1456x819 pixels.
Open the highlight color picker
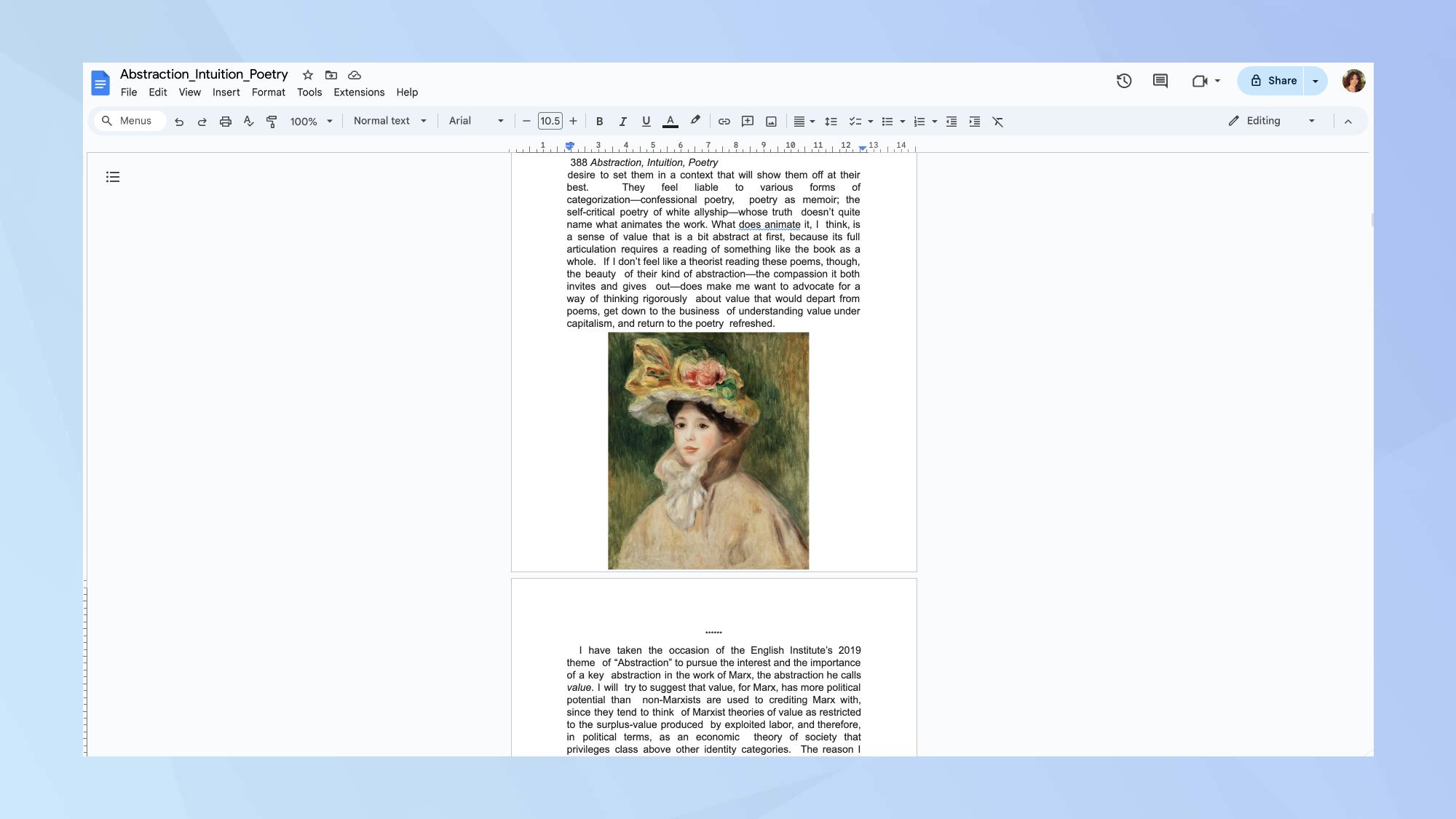695,121
